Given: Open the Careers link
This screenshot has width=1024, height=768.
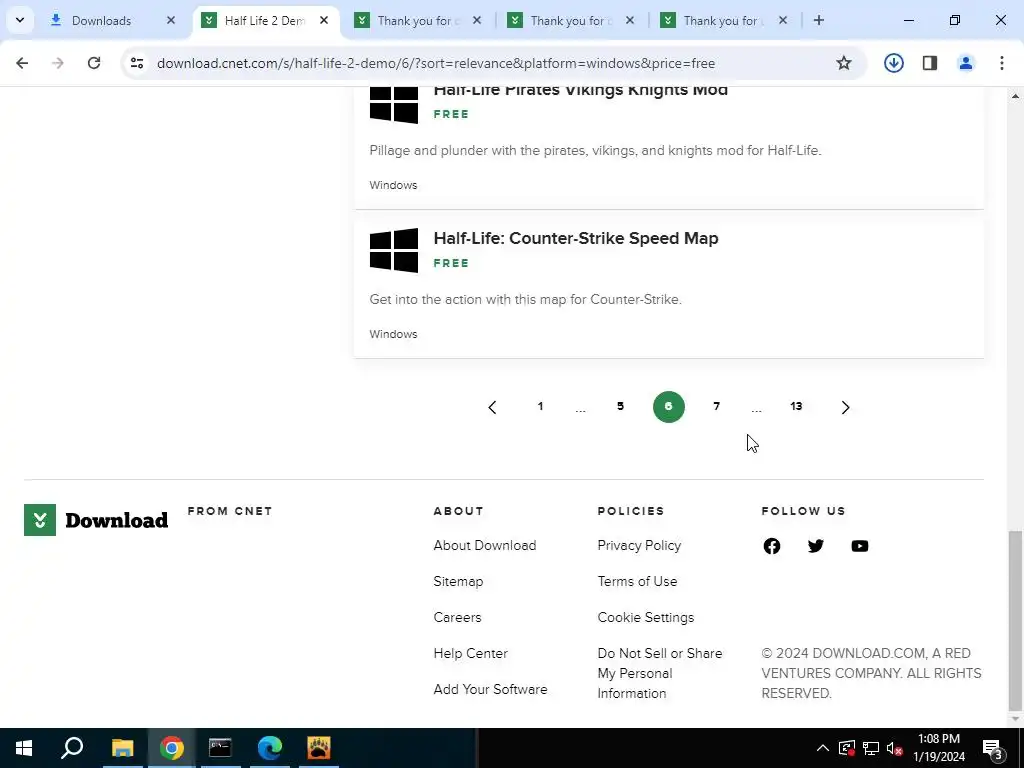Looking at the screenshot, I should 457,617.
